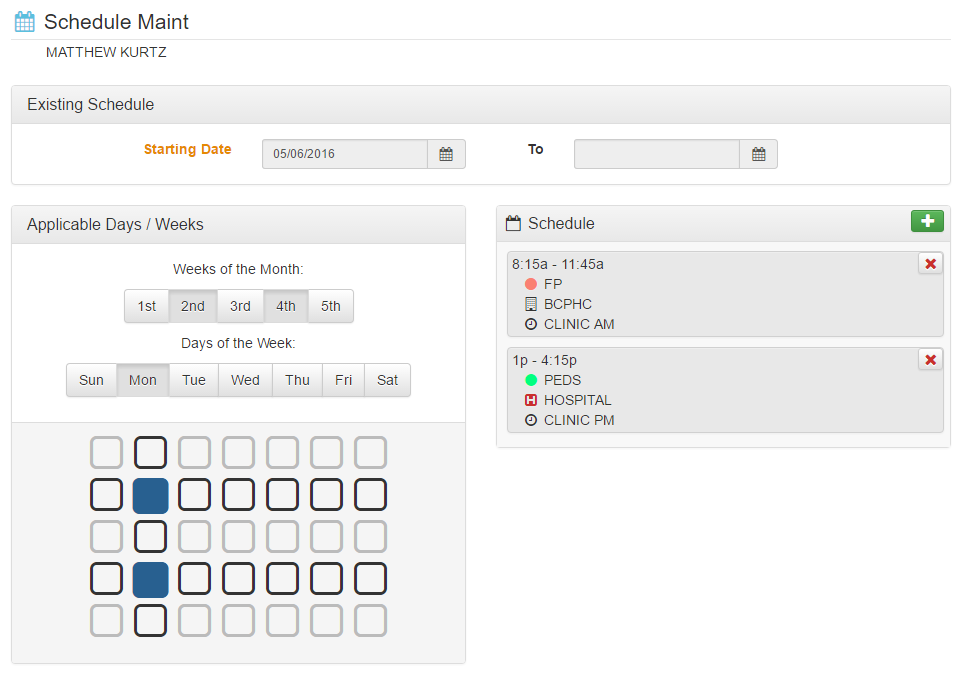Image resolution: width=962 pixels, height=683 pixels.
Task: Check the first checkbox in the second grid row
Action: click(106, 494)
